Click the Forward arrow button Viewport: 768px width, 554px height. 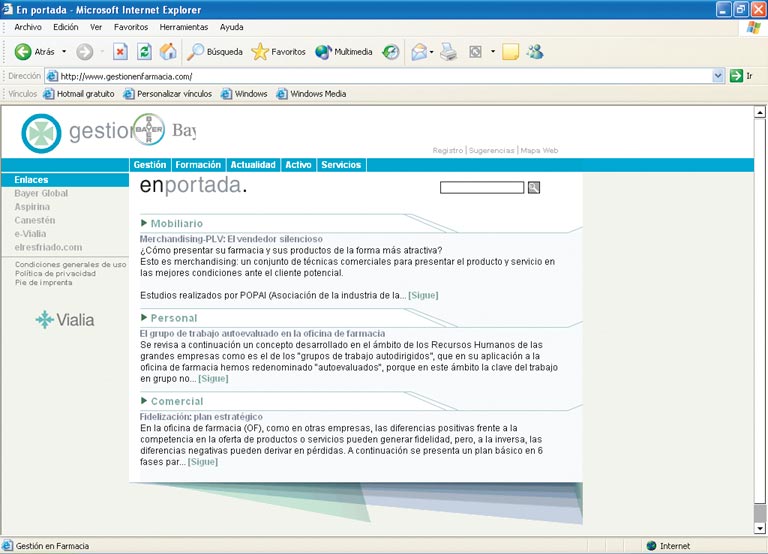[85, 51]
